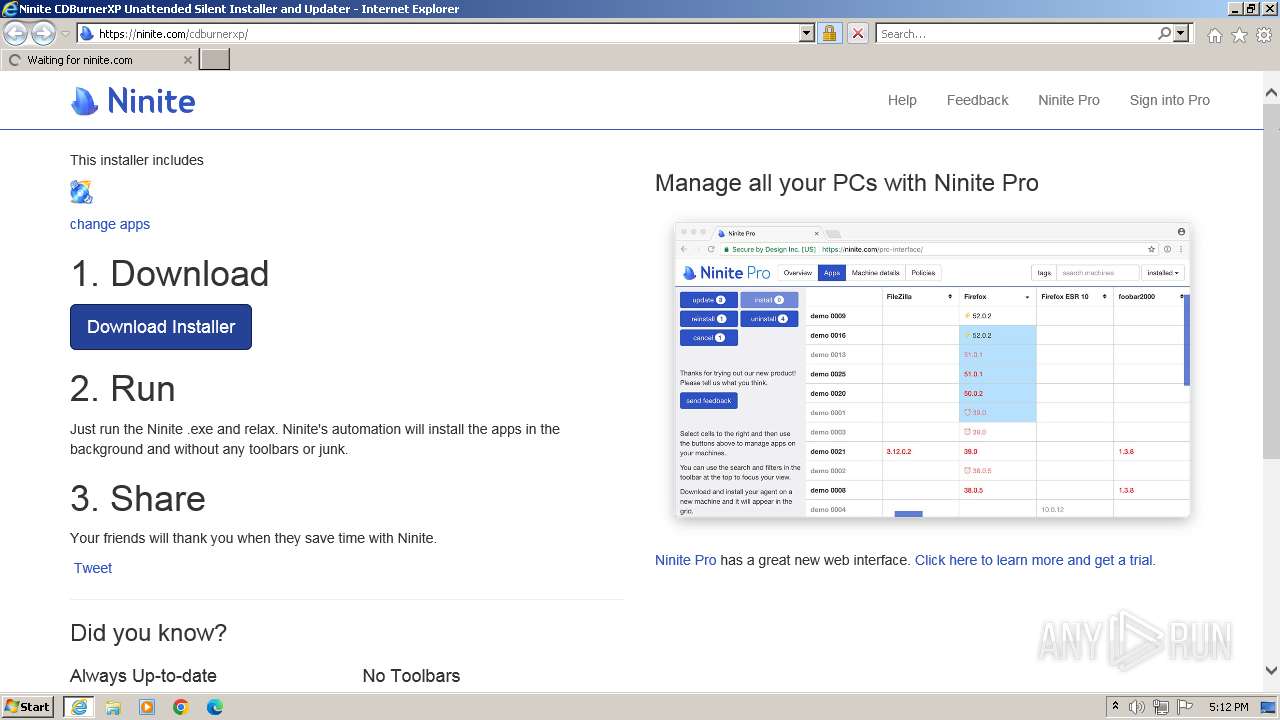Screen dimensions: 1280x720
Task: Click the CDBurnerXP app icon
Action: pos(81,192)
